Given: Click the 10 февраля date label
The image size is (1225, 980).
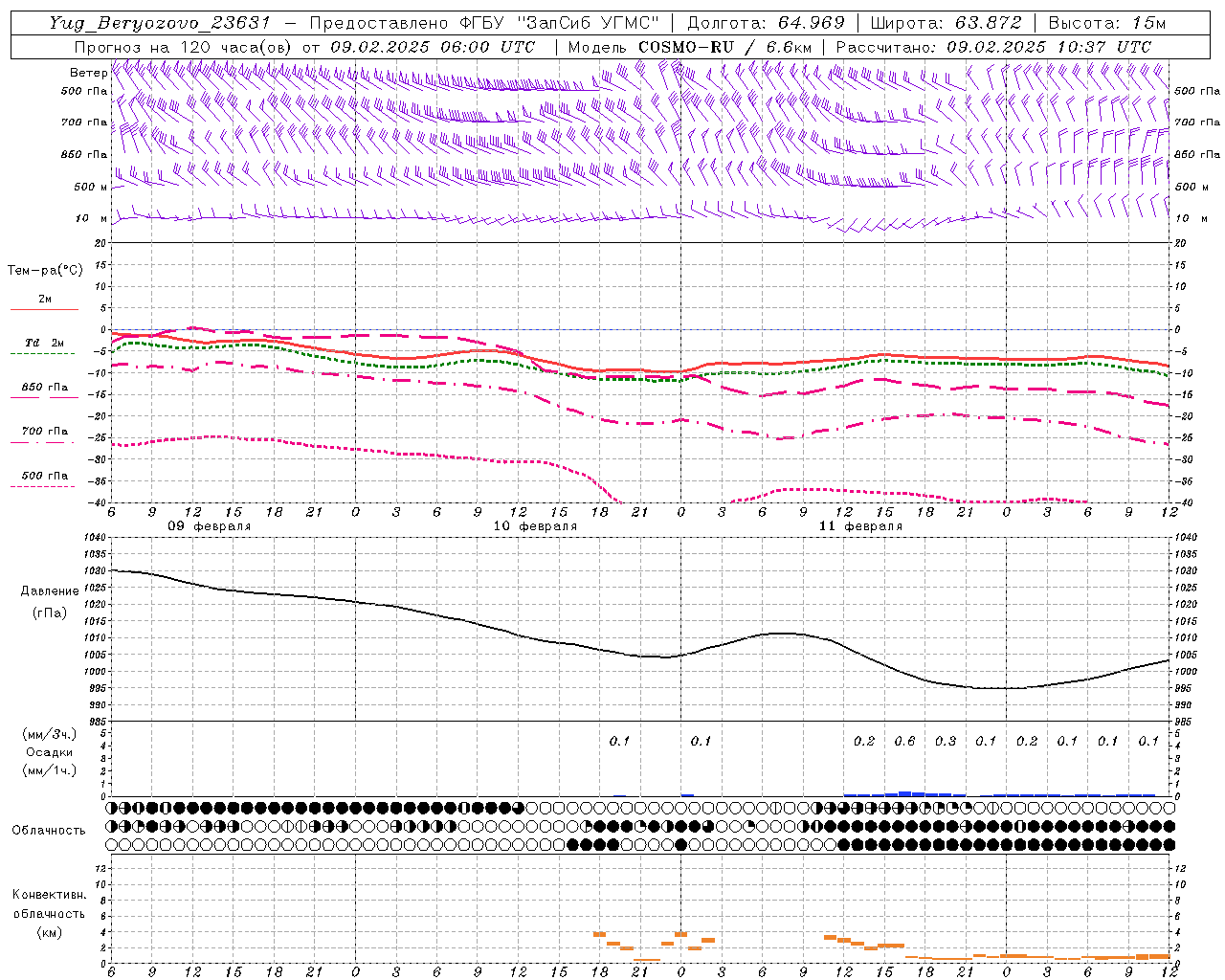Looking at the screenshot, I should tap(535, 526).
